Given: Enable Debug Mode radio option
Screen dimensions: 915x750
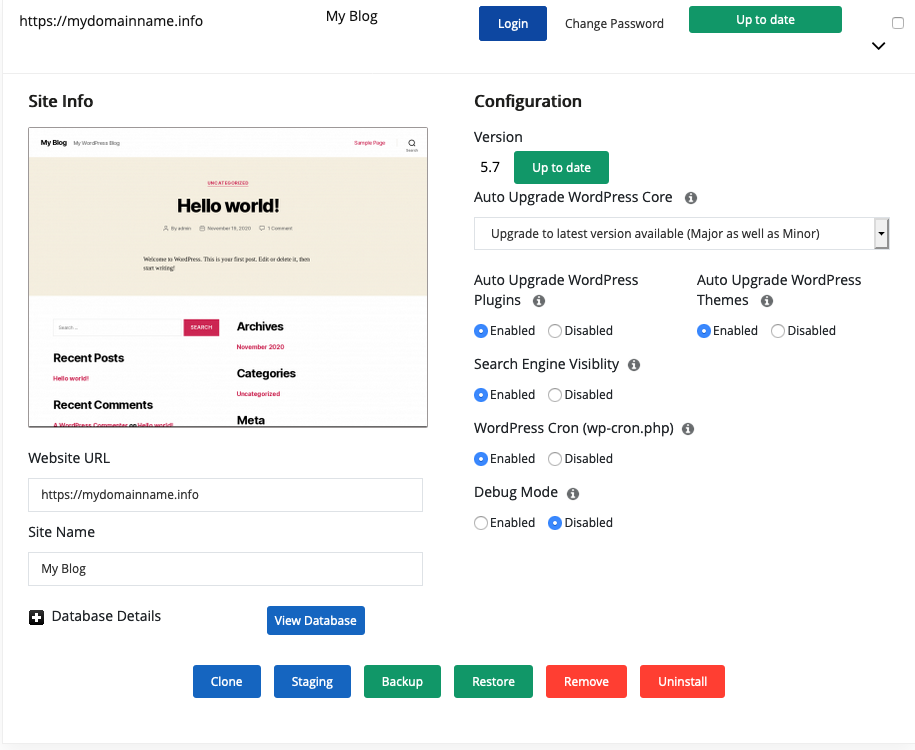Looking at the screenshot, I should click(481, 523).
